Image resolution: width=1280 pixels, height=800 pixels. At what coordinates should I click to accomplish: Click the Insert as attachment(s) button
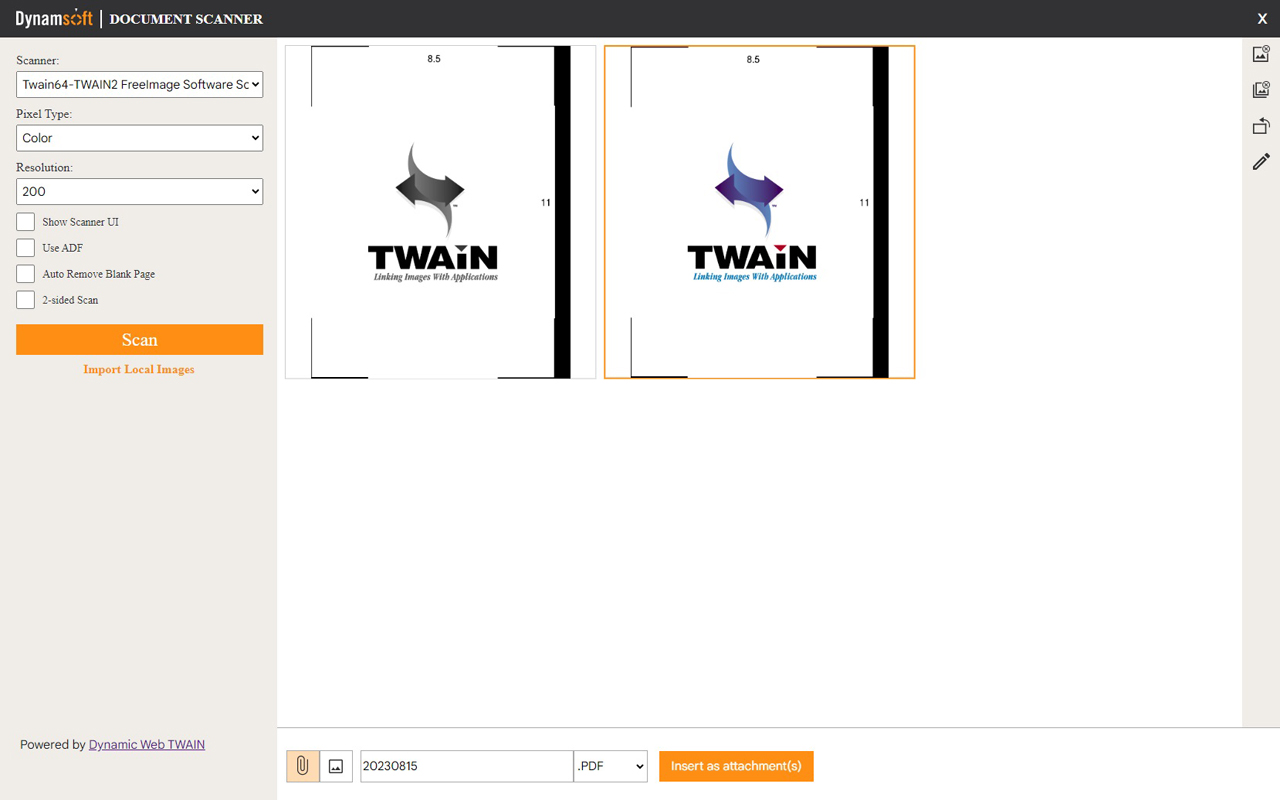736,766
